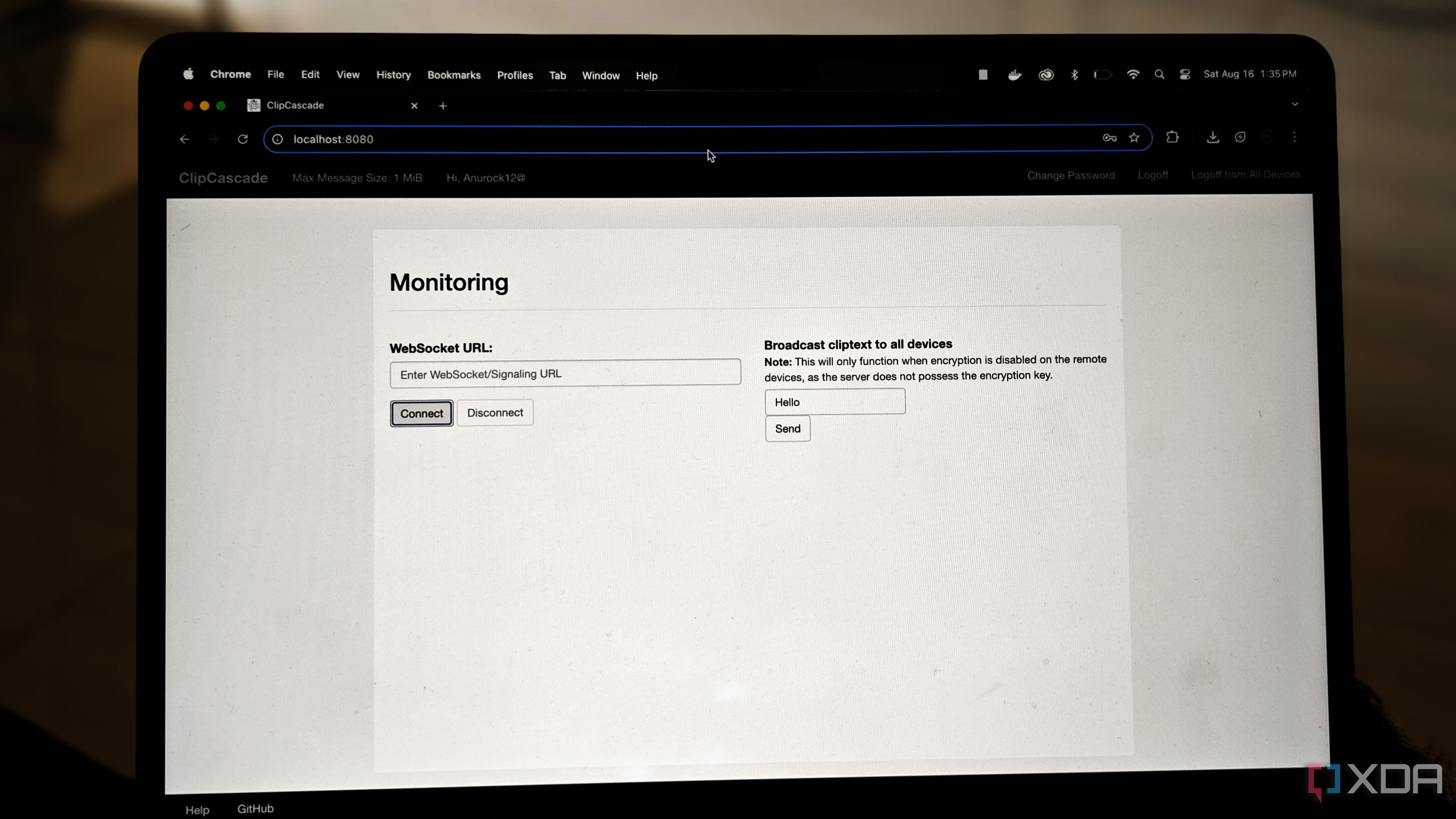Click the Creative Cloud menu bar icon
Viewport: 1456px width, 819px height.
tap(1046, 75)
